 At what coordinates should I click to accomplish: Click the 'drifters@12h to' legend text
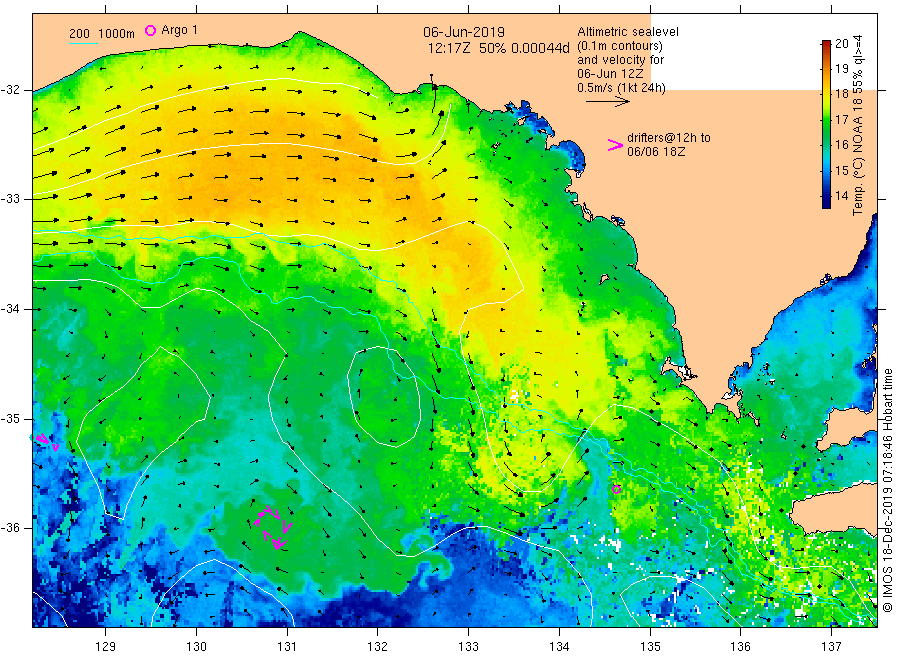click(x=669, y=138)
